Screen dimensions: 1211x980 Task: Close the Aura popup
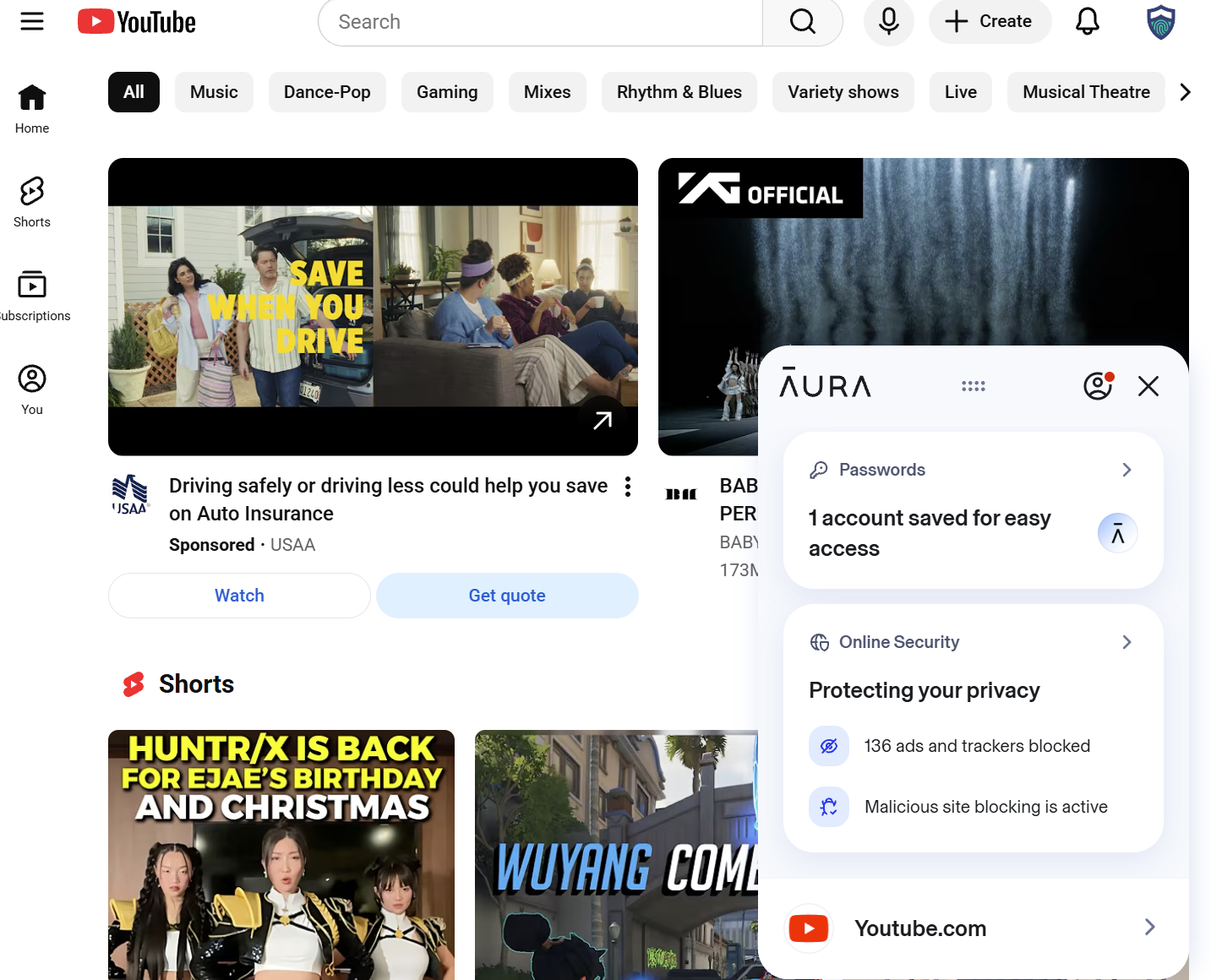(x=1148, y=385)
